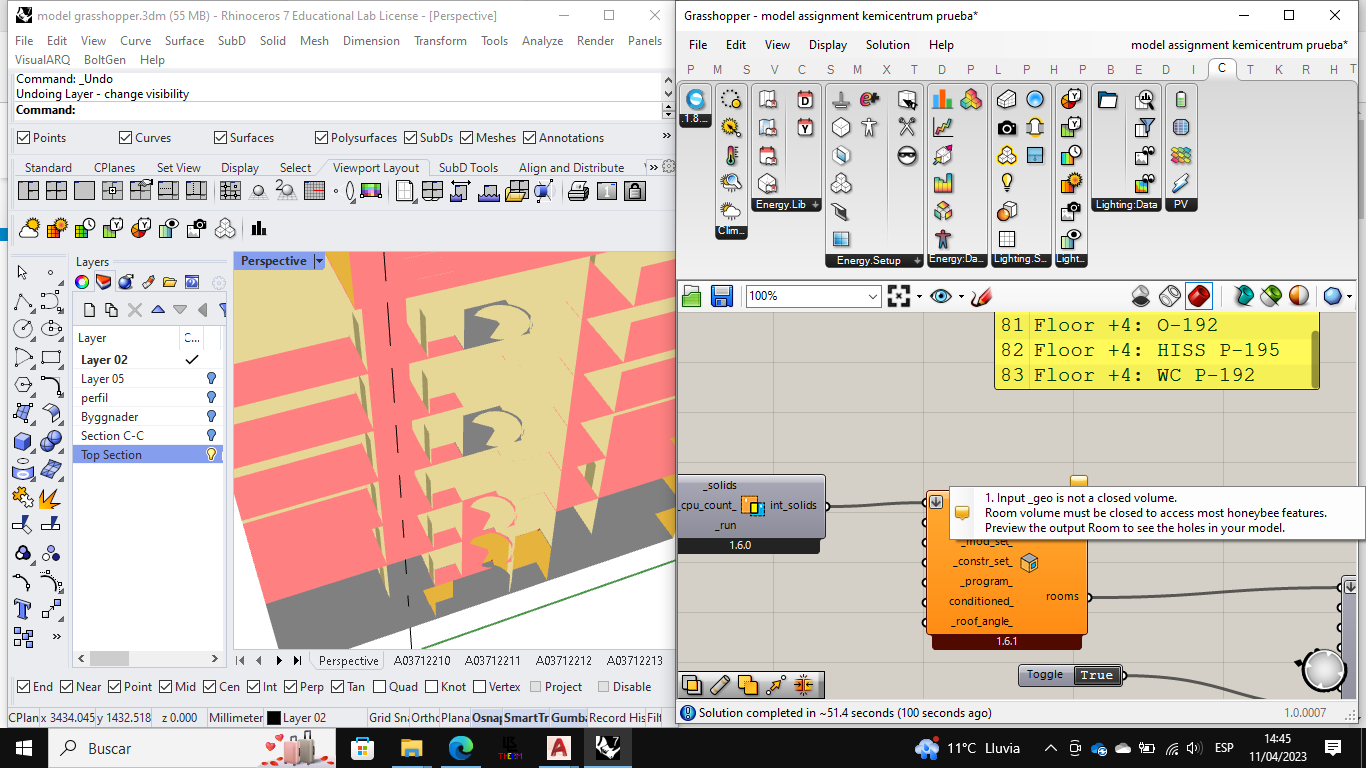Viewport: 1366px width, 768px height.
Task: Open the Layers tab icon in Rhino panel
Action: [104, 282]
